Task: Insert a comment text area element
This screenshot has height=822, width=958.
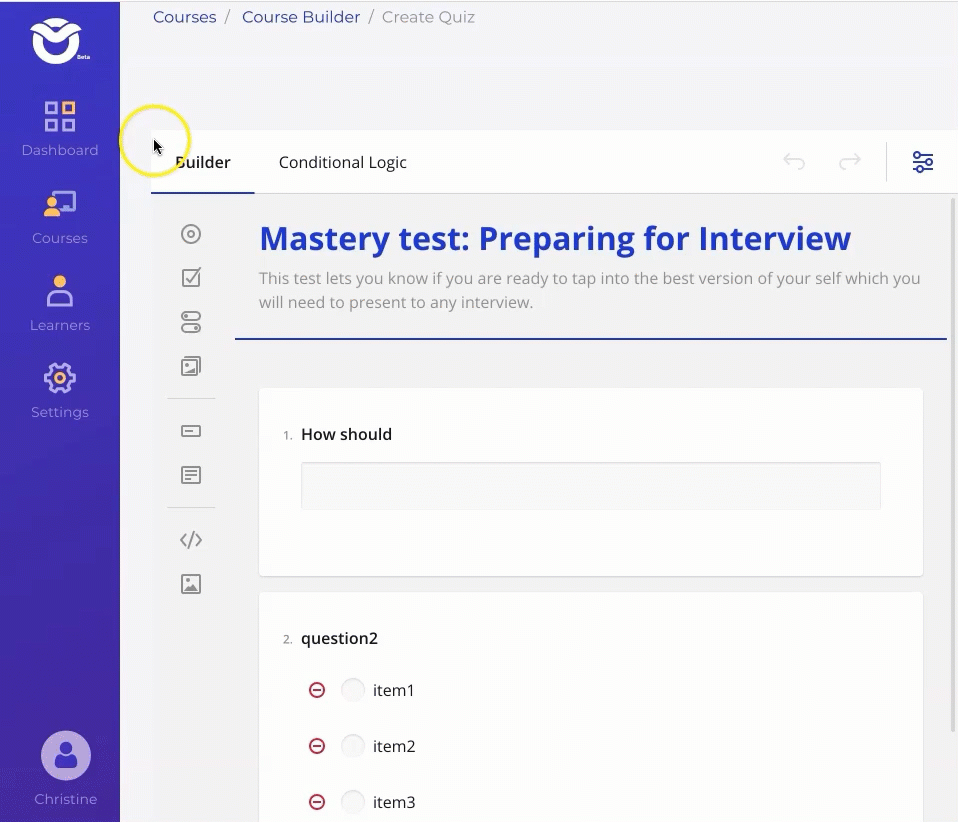Action: click(x=191, y=475)
